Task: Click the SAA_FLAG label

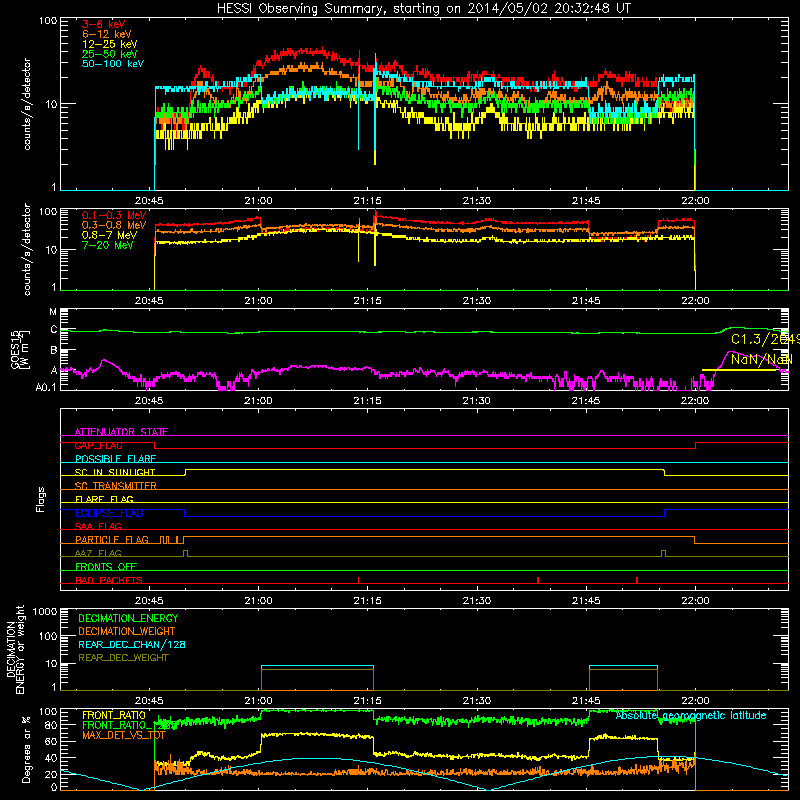Action: [98, 526]
